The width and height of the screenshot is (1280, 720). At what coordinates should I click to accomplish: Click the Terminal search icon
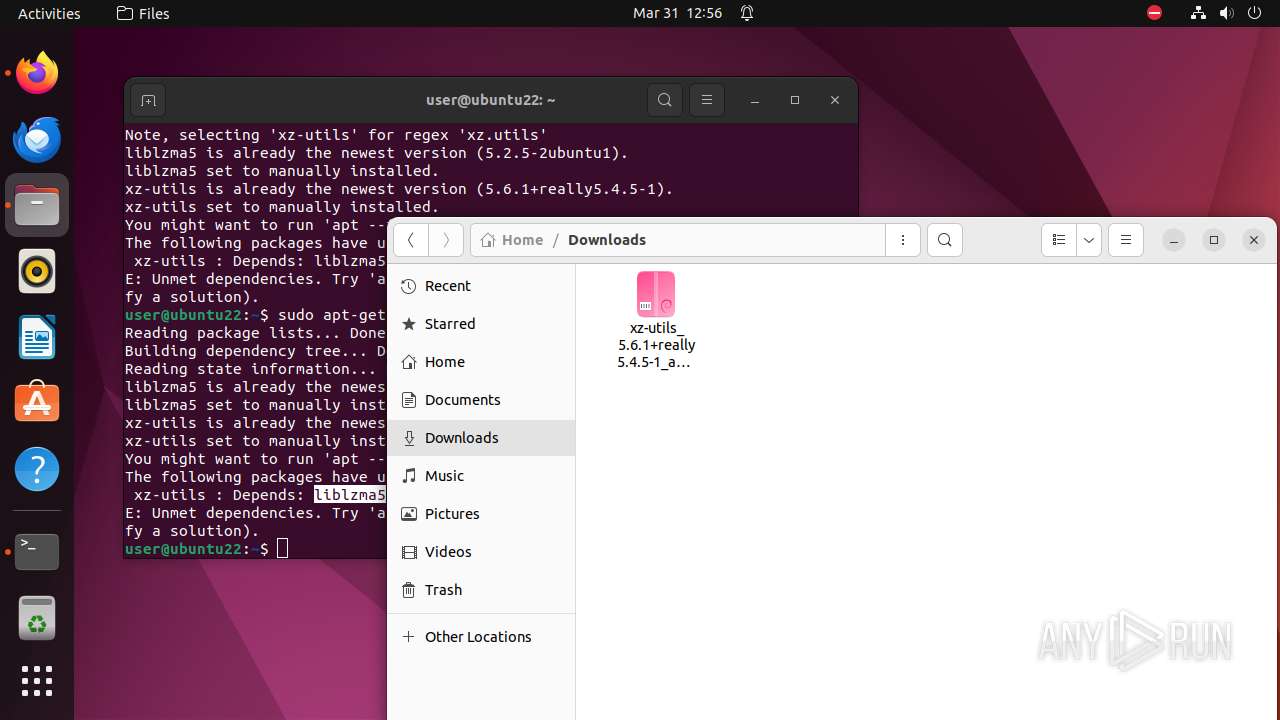(x=665, y=100)
